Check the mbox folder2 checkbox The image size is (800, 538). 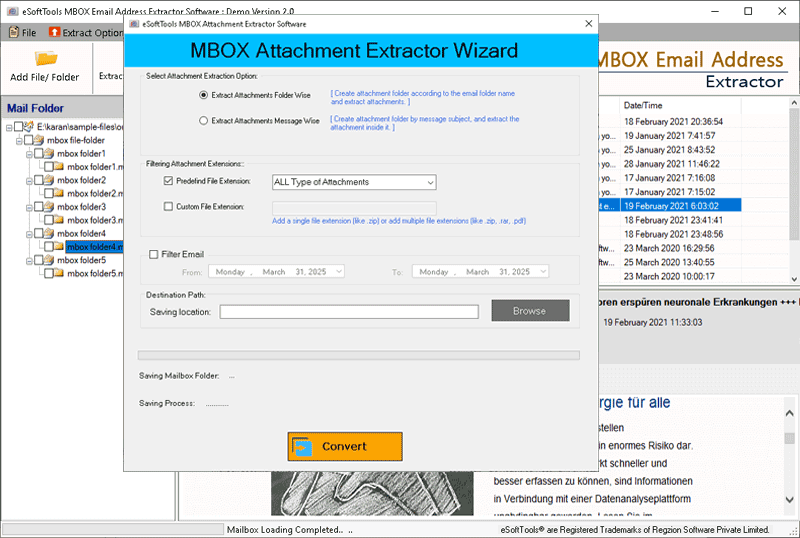tap(39, 180)
